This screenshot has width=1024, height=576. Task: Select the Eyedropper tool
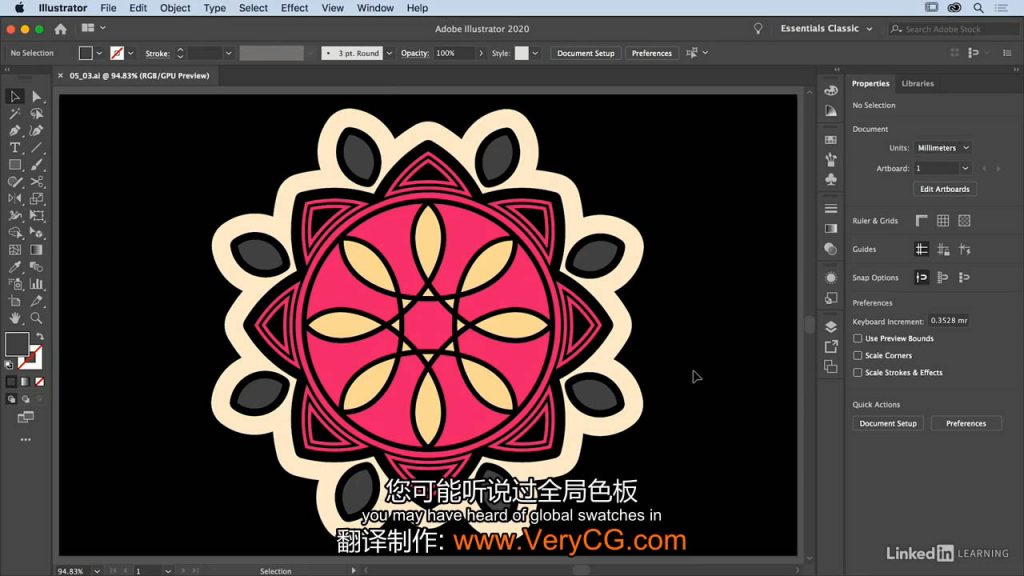(15, 267)
